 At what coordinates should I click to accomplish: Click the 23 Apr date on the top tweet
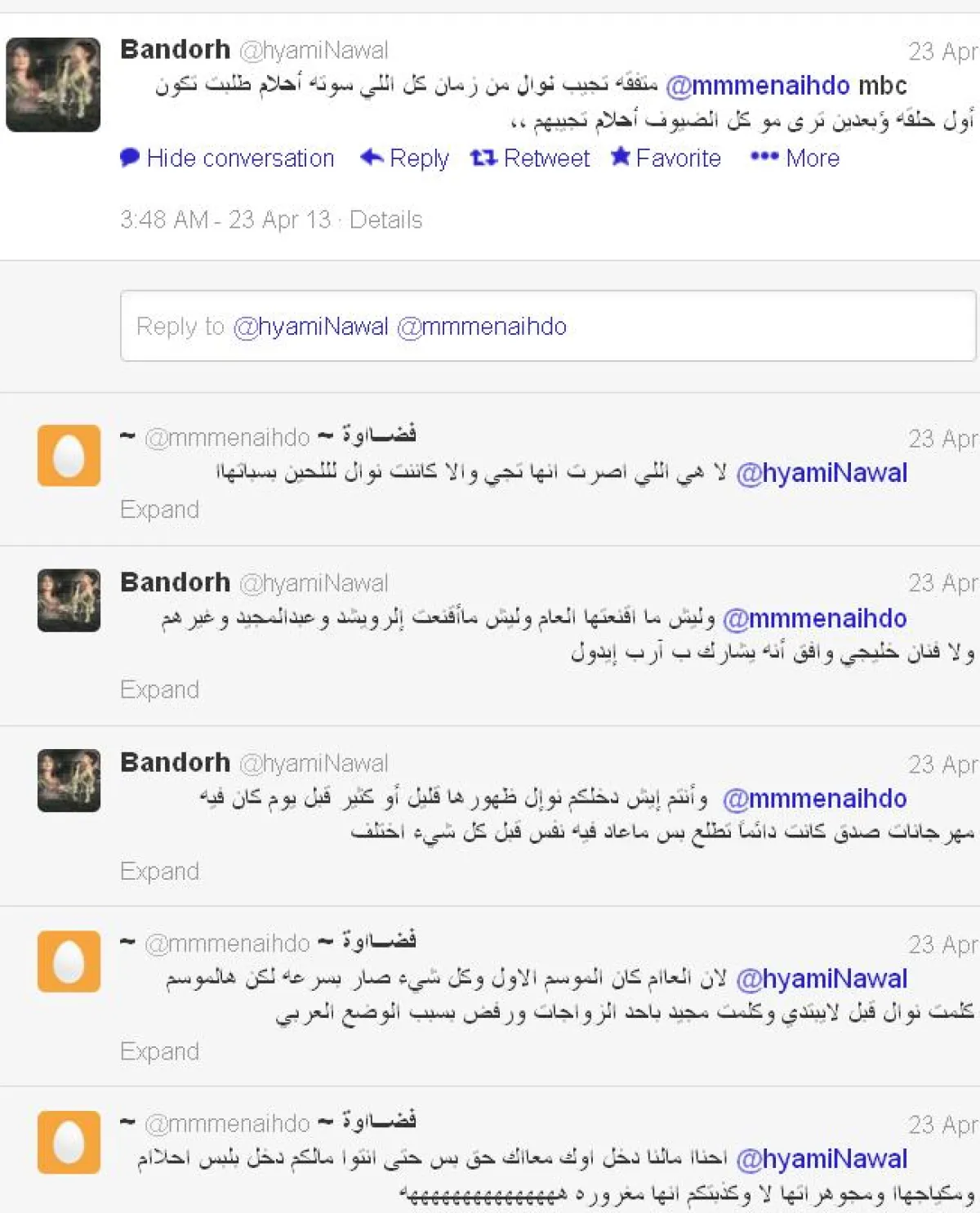943,51
